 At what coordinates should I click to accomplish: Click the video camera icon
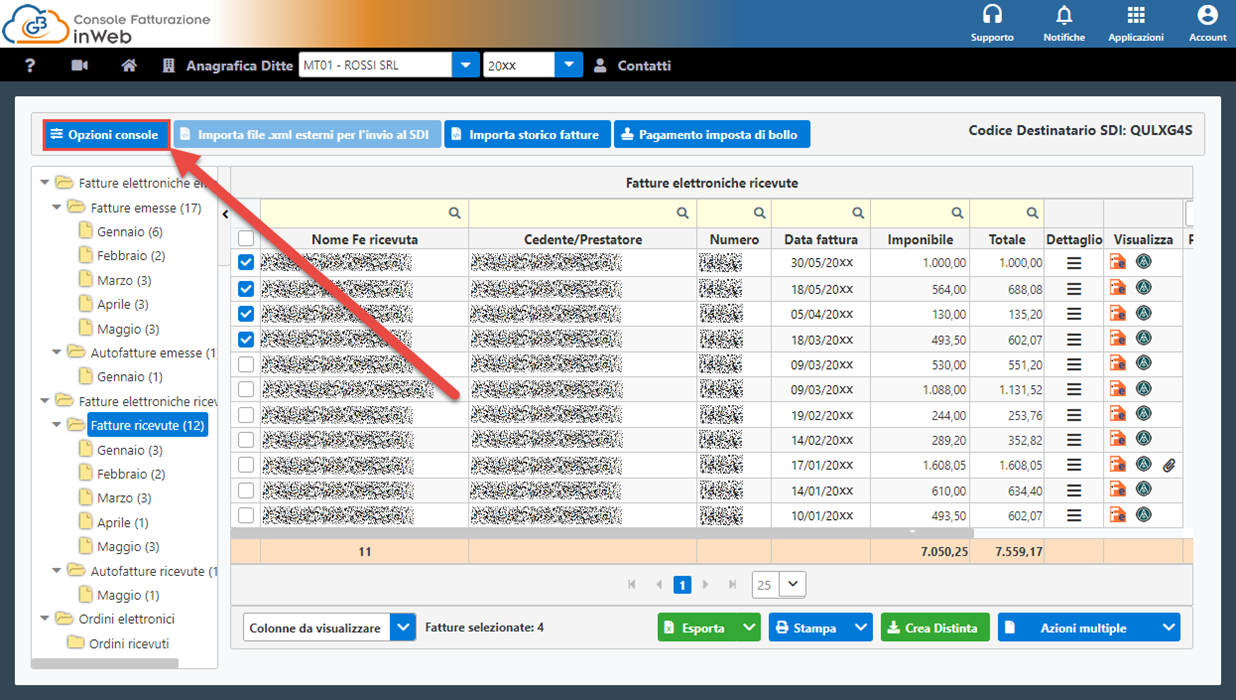coord(80,65)
